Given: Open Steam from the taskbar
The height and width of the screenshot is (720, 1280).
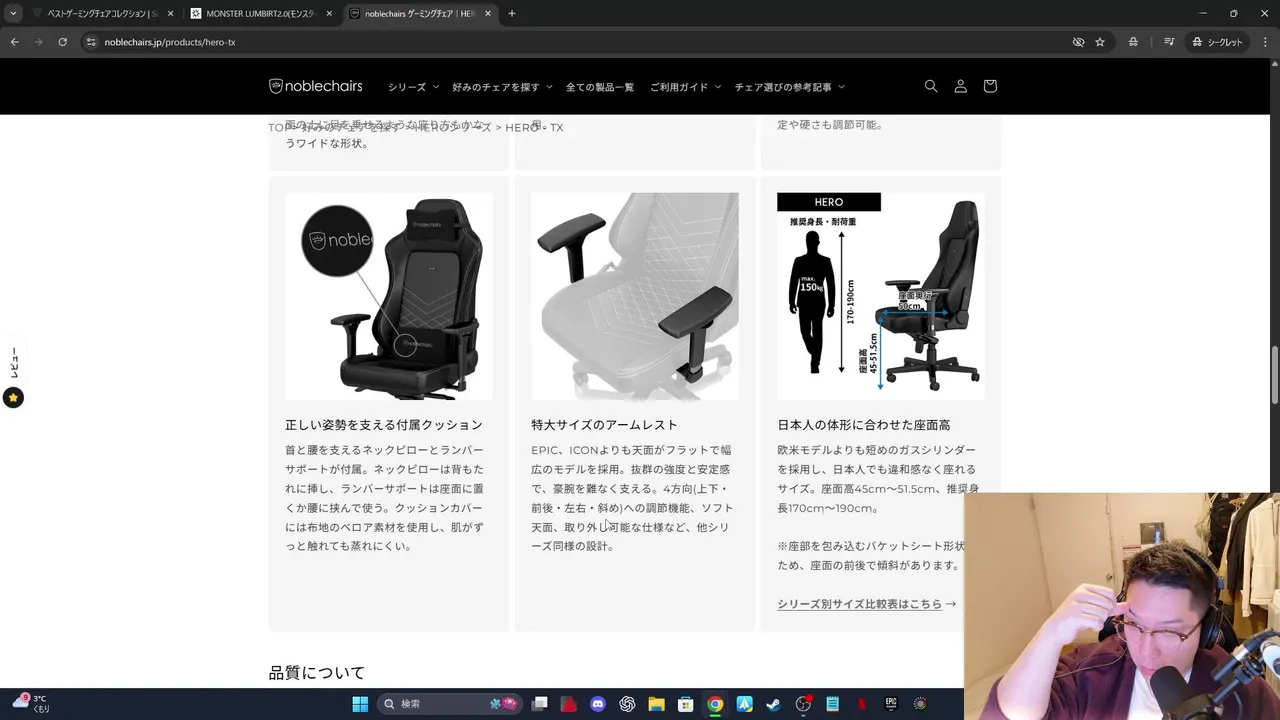Looking at the screenshot, I should coord(773,704).
